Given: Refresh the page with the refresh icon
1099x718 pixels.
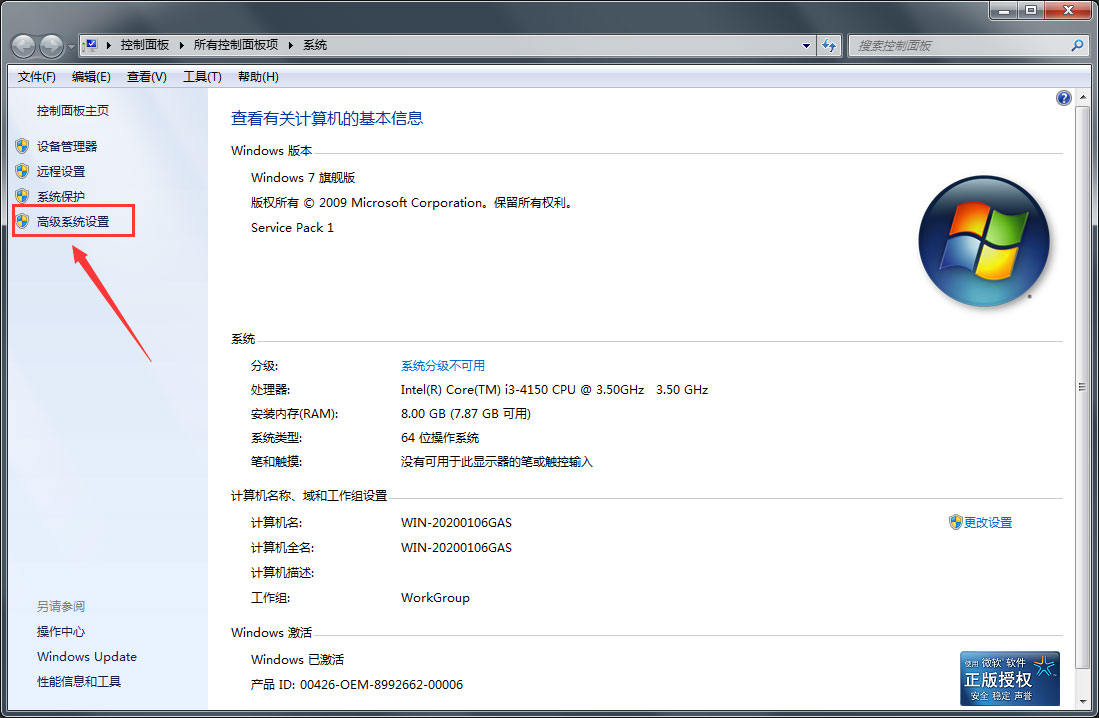Looking at the screenshot, I should coord(829,46).
